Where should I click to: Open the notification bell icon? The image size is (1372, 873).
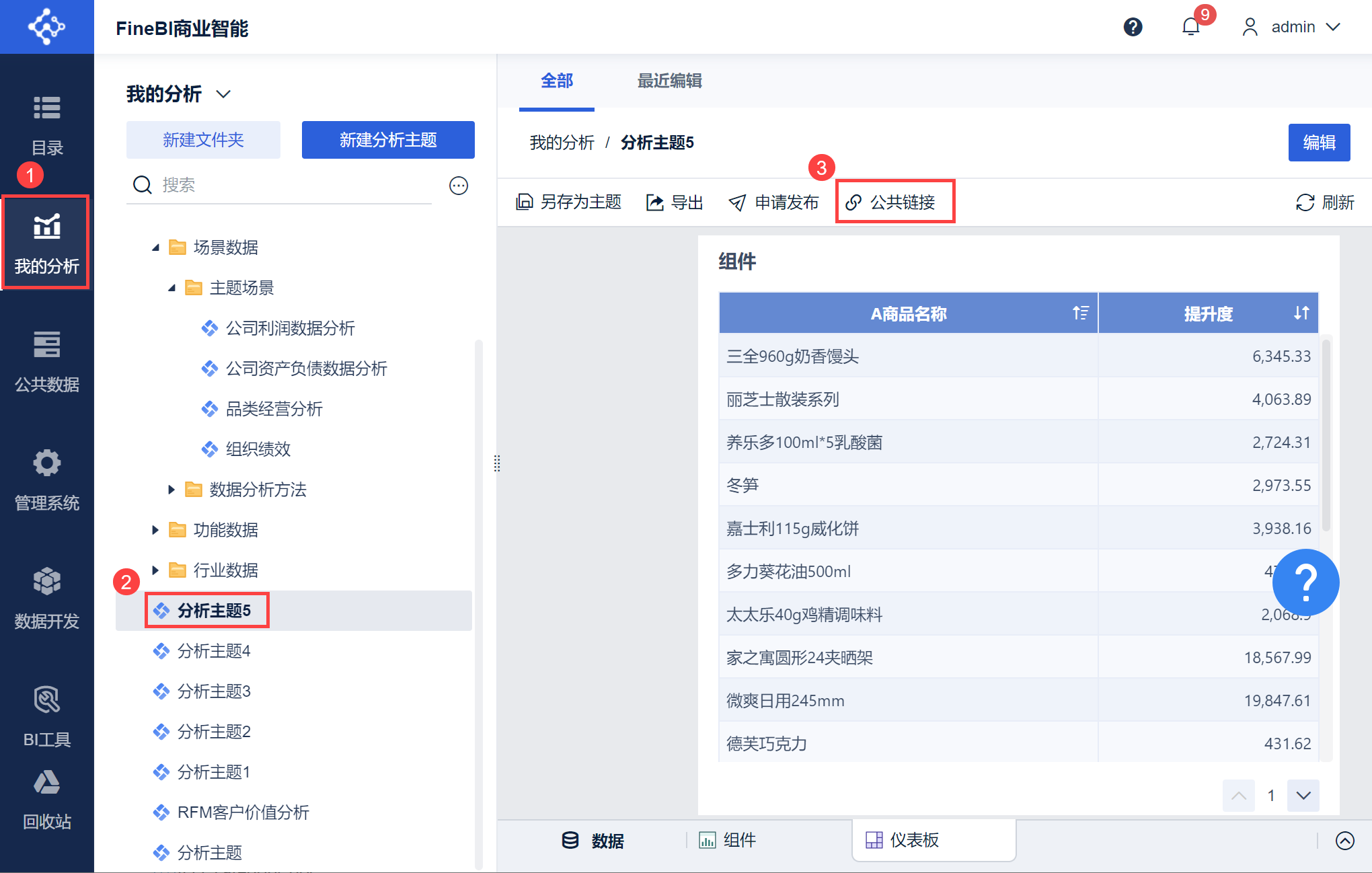pos(1190,27)
